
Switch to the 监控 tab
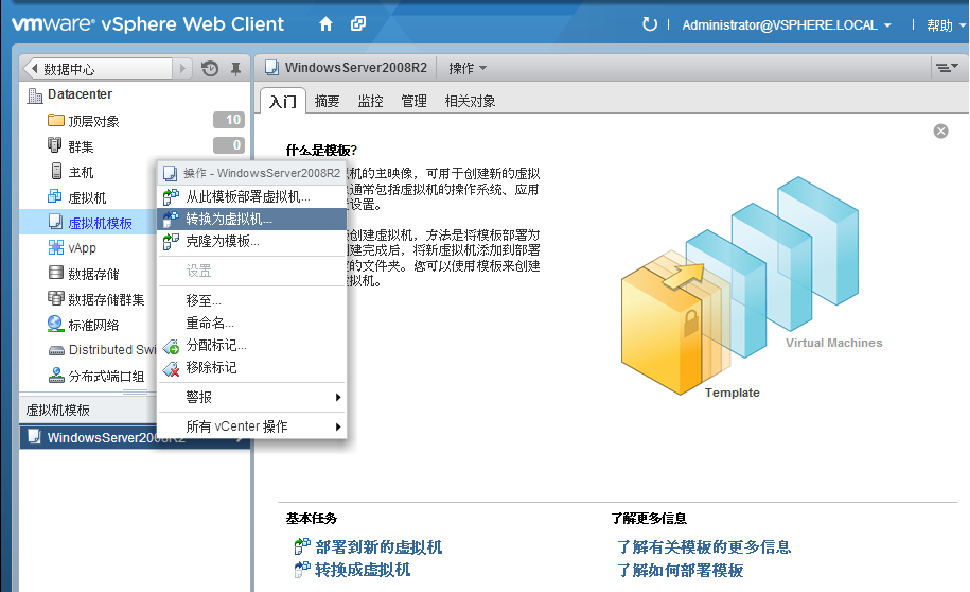(x=371, y=101)
